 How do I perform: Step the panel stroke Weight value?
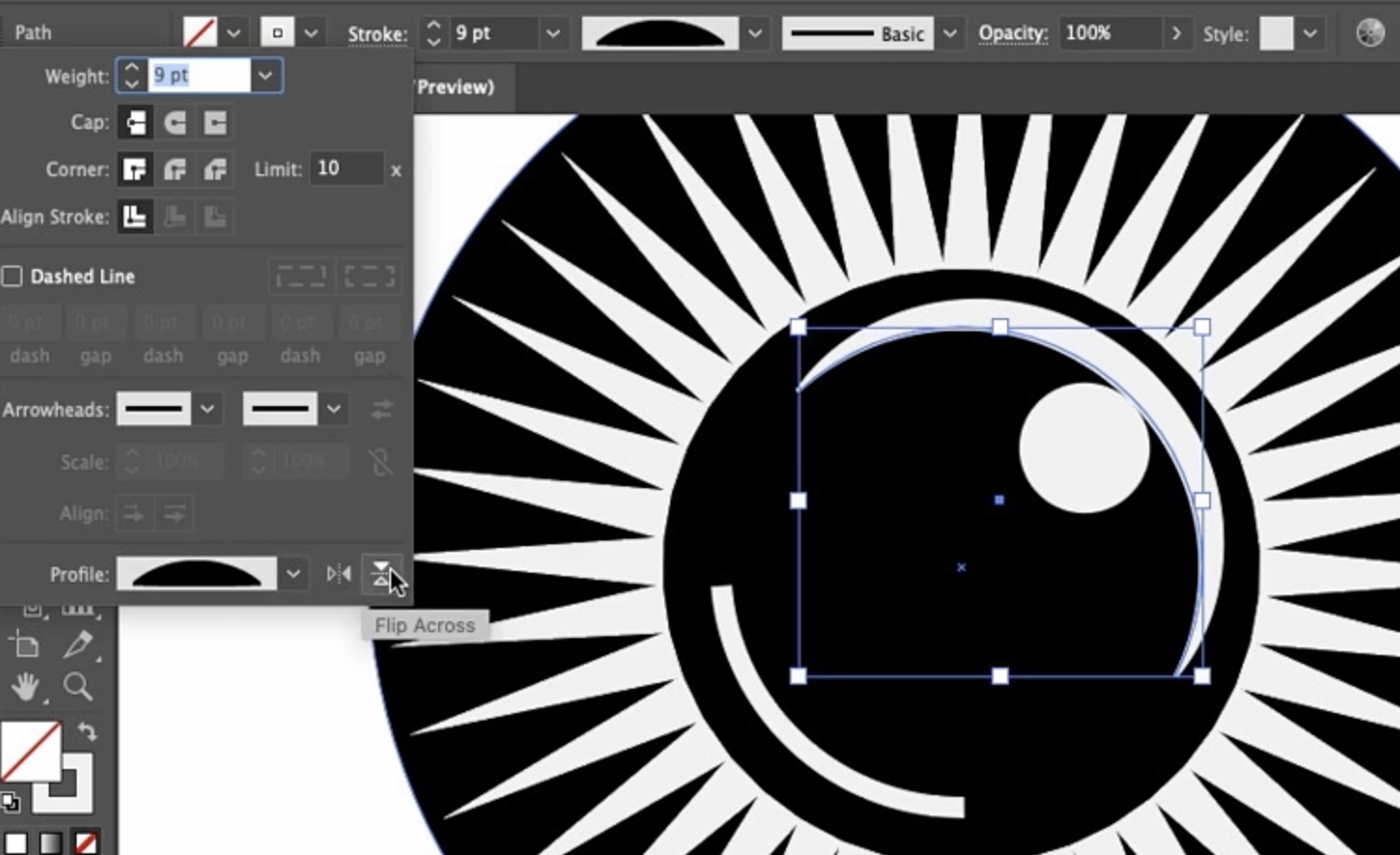(132, 76)
